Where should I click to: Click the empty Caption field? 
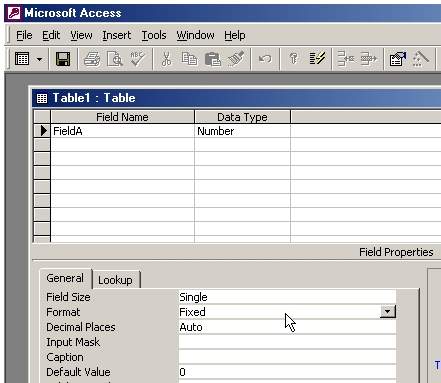(x=287, y=357)
